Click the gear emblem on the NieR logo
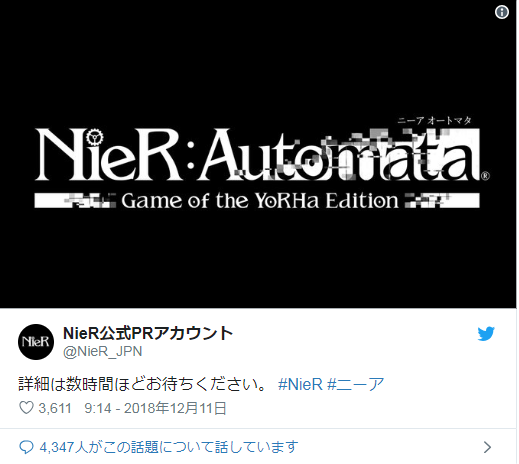The height and width of the screenshot is (464, 519). [95, 137]
